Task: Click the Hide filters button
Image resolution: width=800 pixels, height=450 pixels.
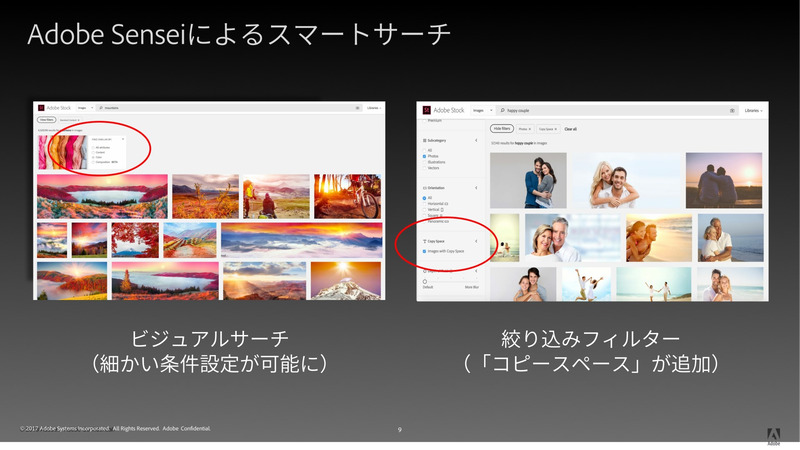Action: pyautogui.click(x=502, y=129)
